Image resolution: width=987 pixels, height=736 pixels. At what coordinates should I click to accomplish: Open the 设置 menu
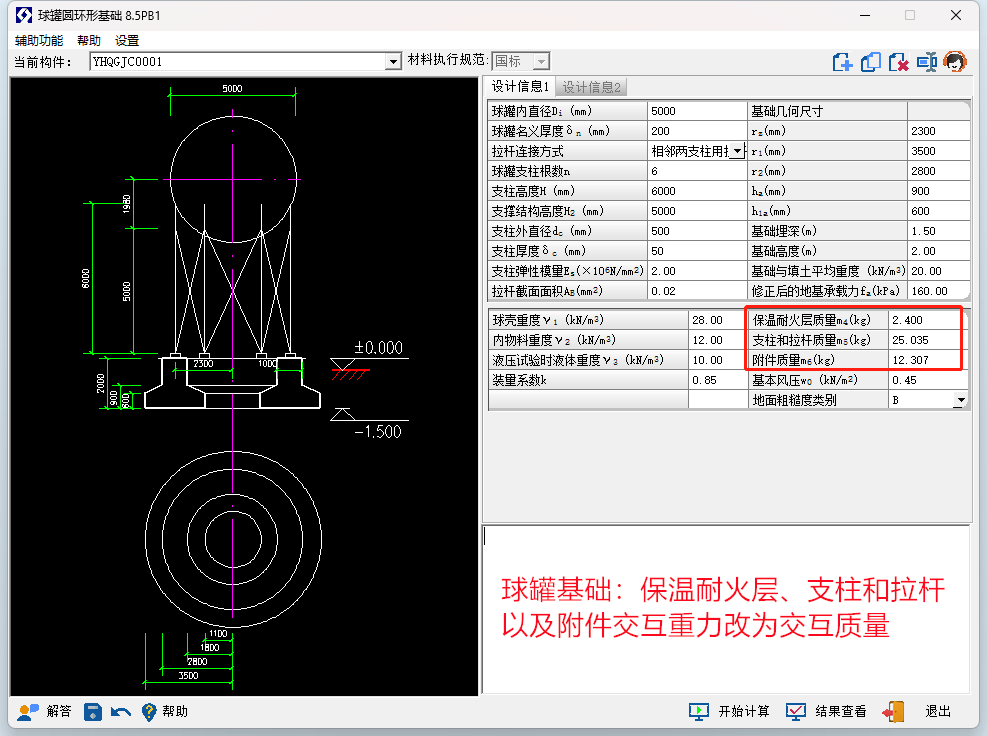(x=127, y=41)
